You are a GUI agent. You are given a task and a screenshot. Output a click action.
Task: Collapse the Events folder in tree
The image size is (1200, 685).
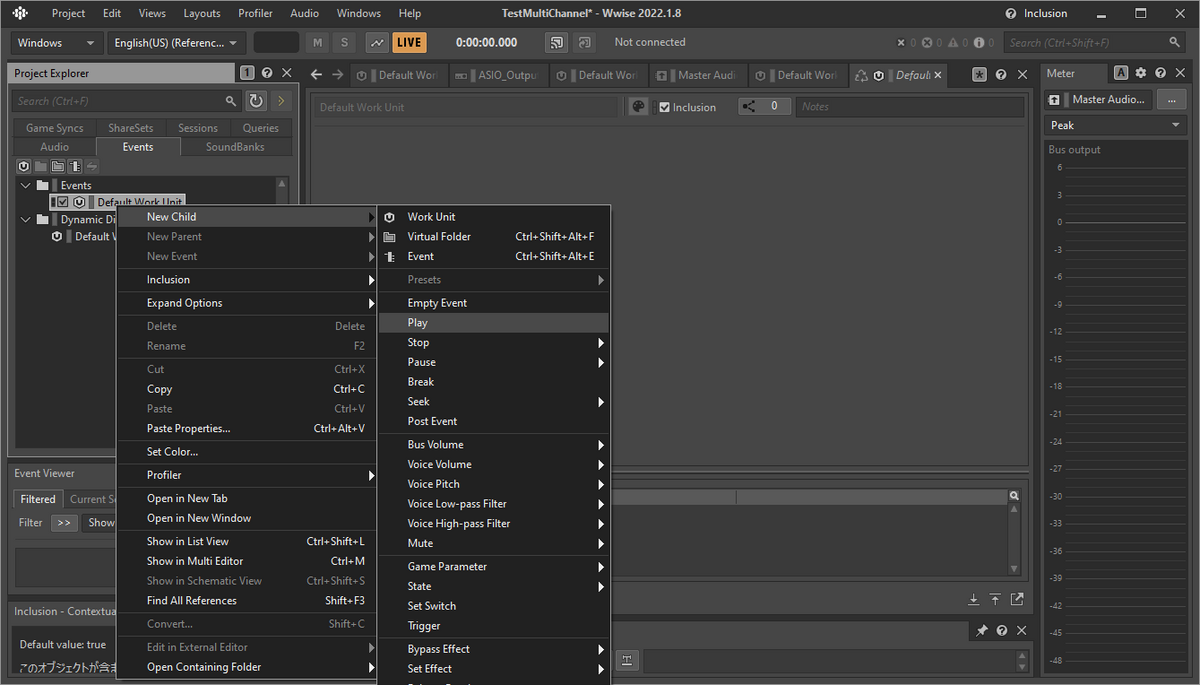click(26, 185)
